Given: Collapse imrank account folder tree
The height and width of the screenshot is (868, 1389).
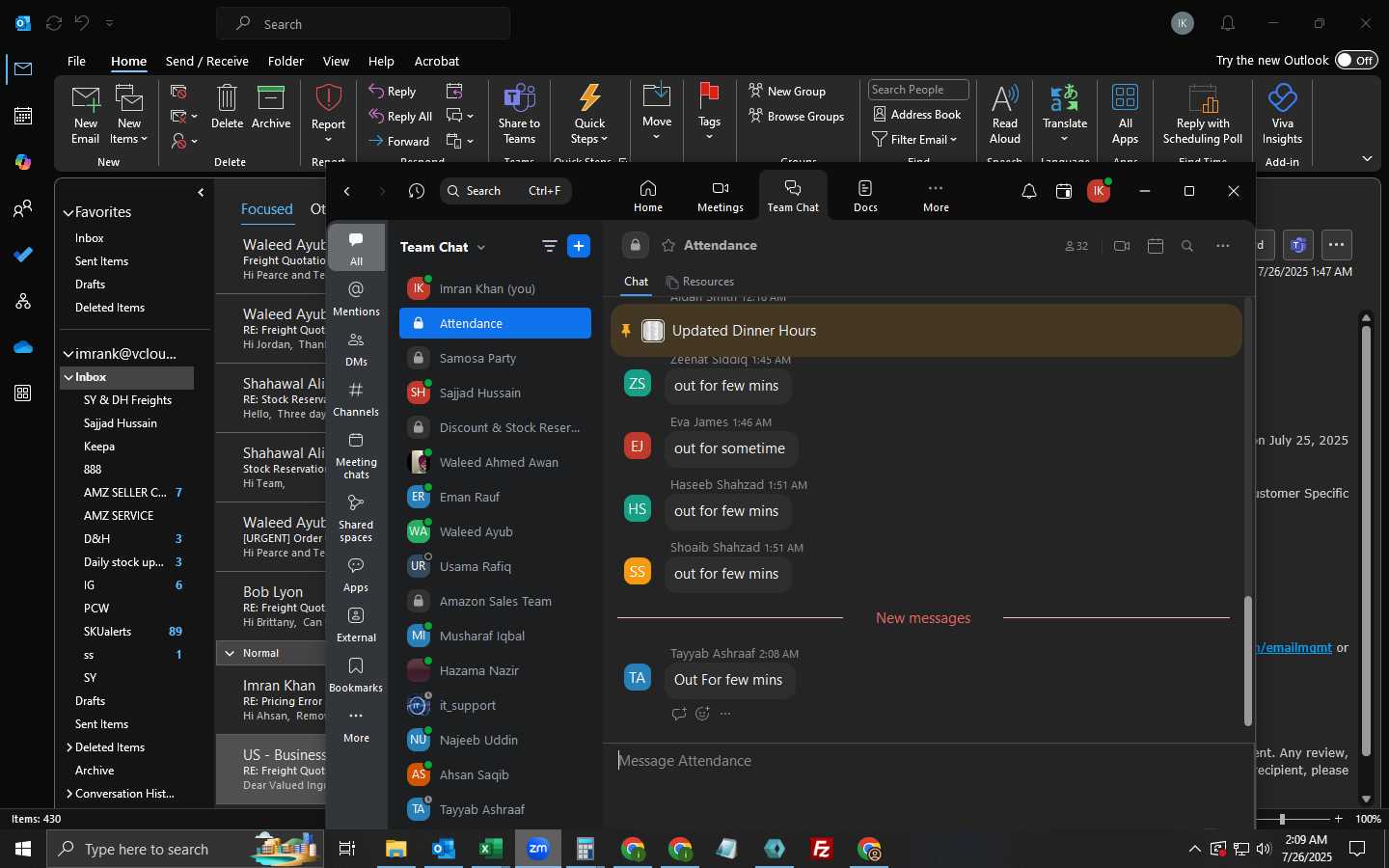Looking at the screenshot, I should tap(68, 354).
